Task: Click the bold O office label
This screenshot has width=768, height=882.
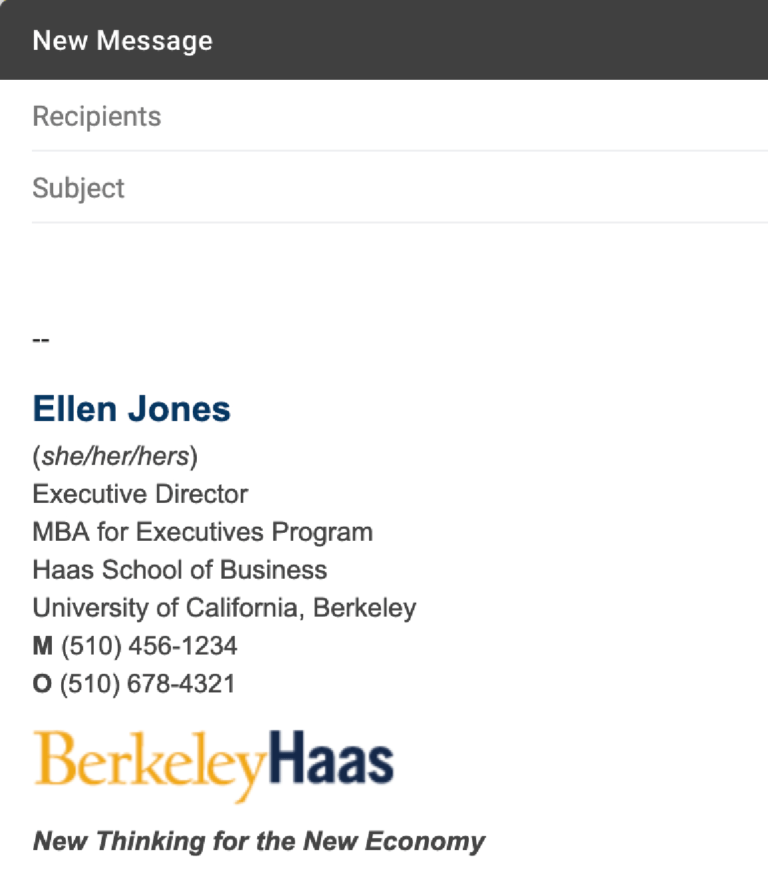Action: point(41,684)
